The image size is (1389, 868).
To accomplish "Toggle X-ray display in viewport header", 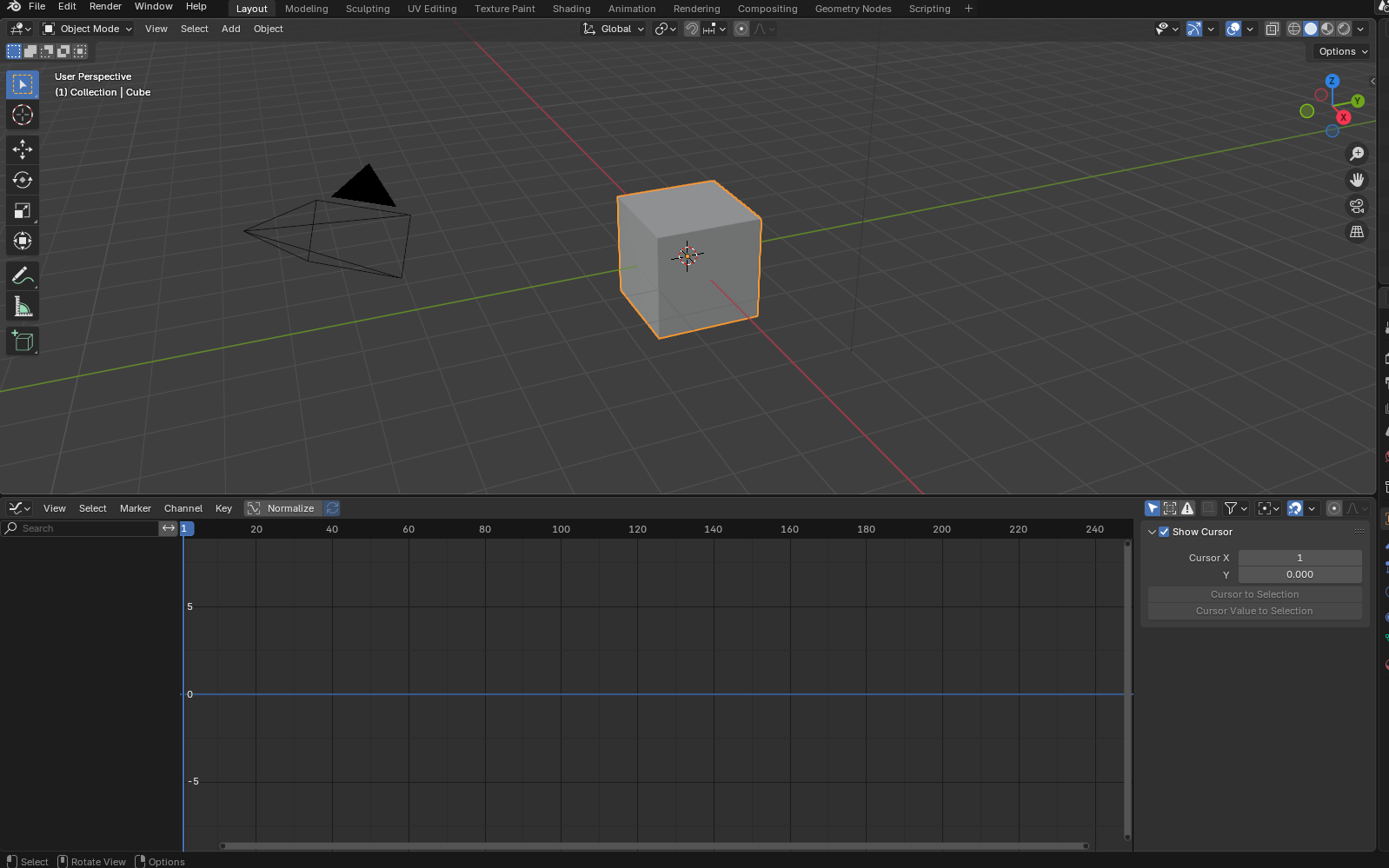I will 1273,29.
